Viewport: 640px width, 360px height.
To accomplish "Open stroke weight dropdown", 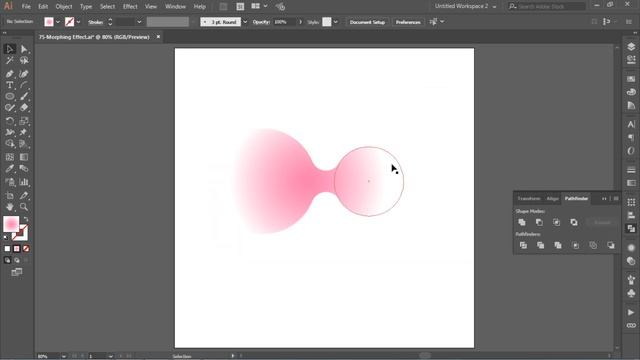I will pos(139,22).
